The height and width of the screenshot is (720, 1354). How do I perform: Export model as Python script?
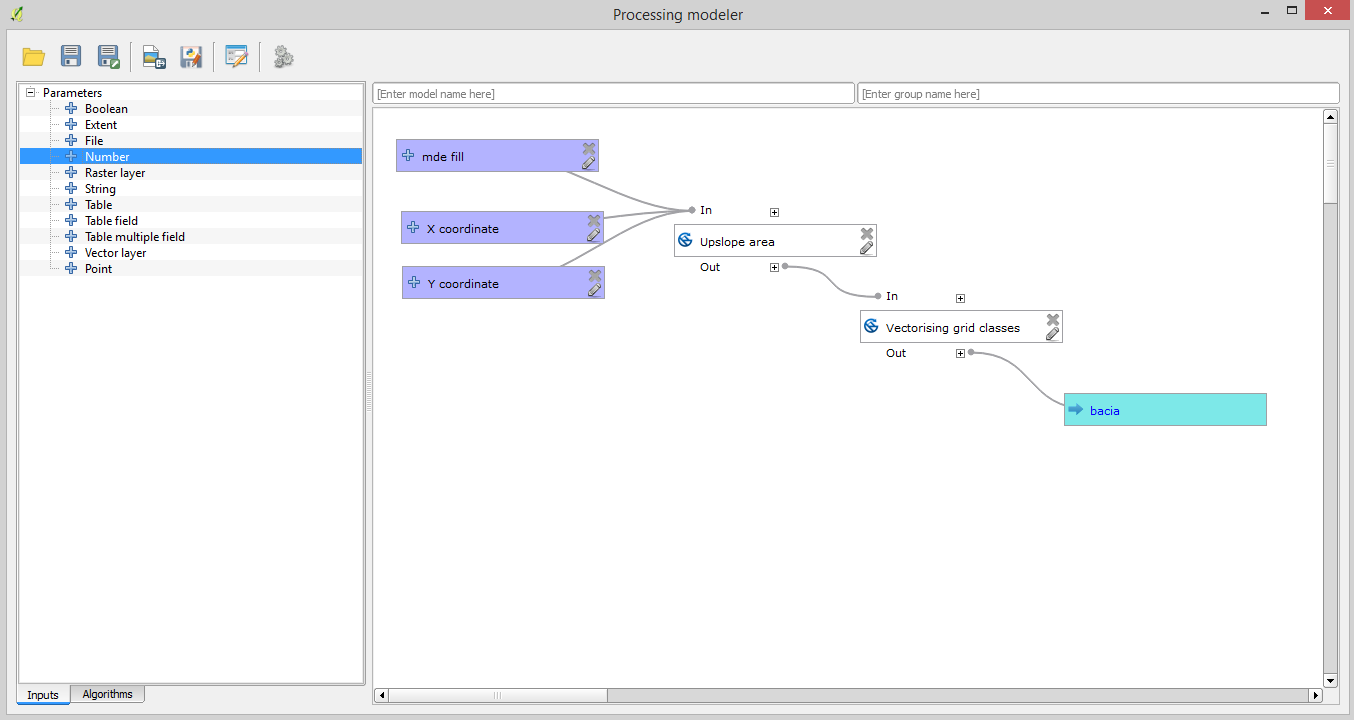(x=190, y=57)
